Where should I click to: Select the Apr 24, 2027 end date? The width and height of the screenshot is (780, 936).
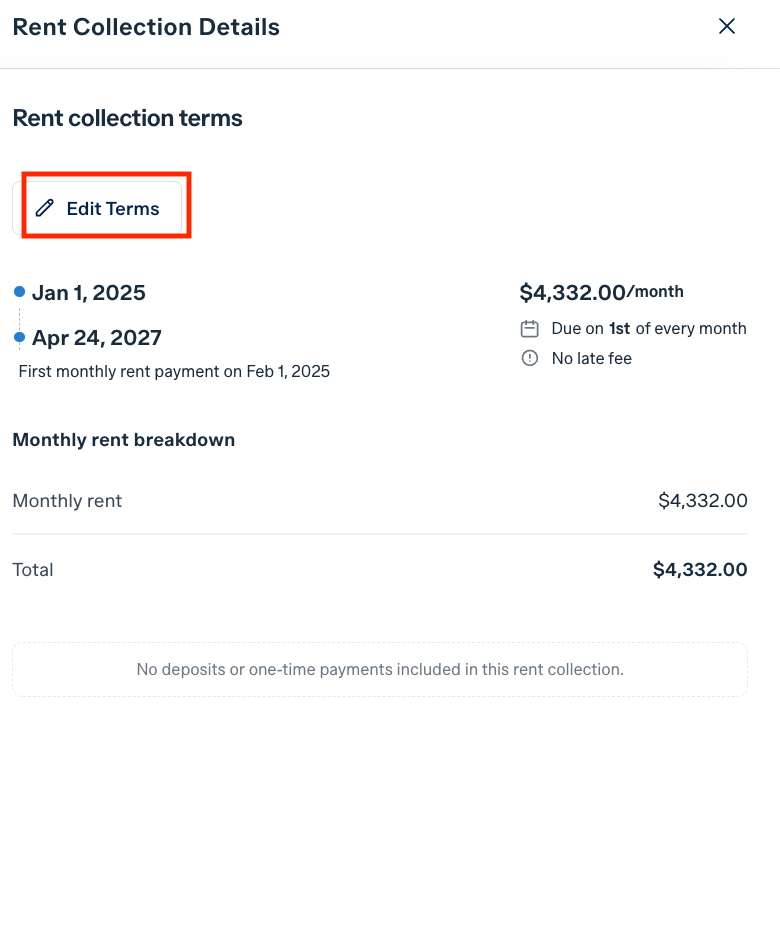(97, 338)
